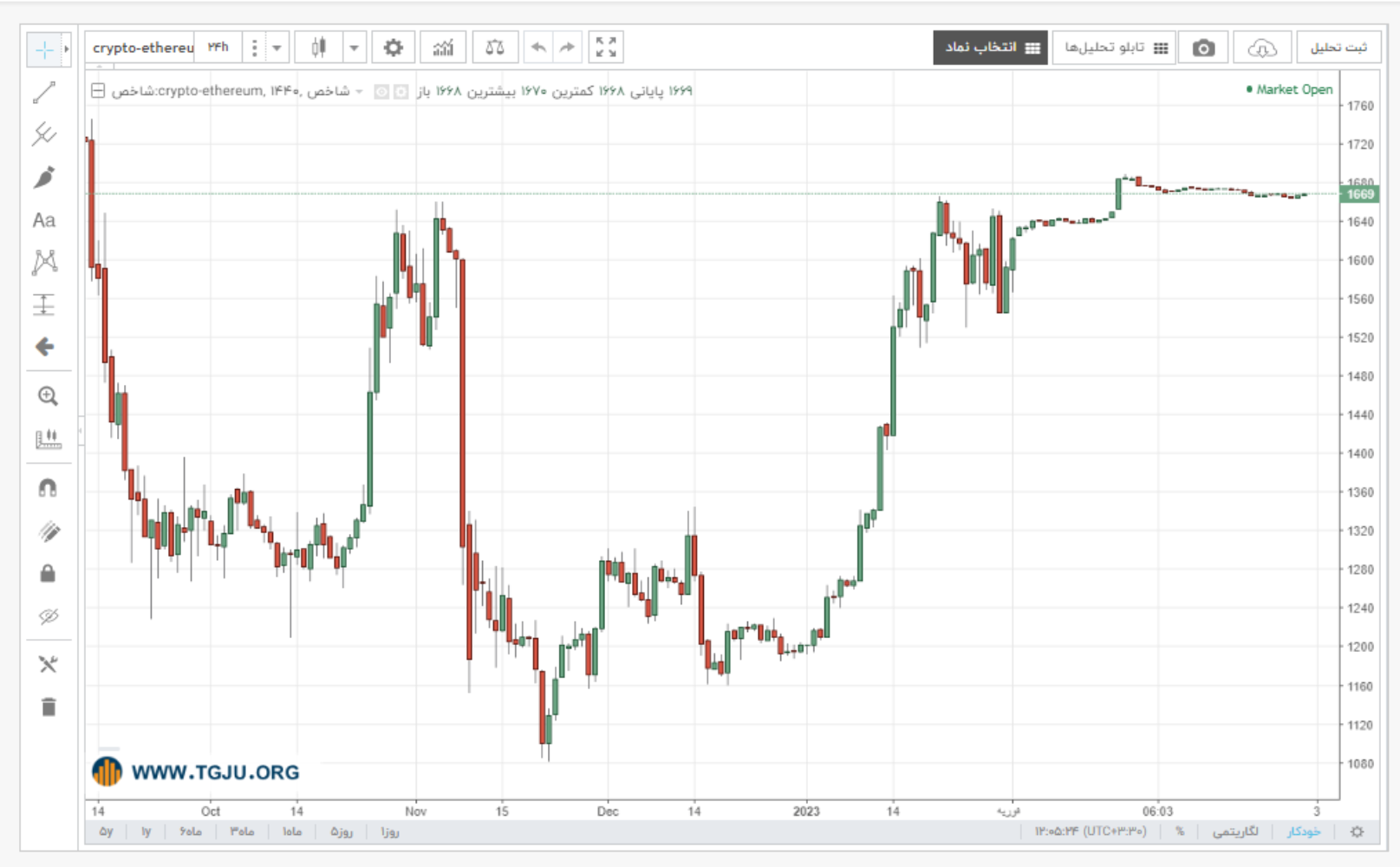Toggle the % percent scale option

pos(1180,831)
